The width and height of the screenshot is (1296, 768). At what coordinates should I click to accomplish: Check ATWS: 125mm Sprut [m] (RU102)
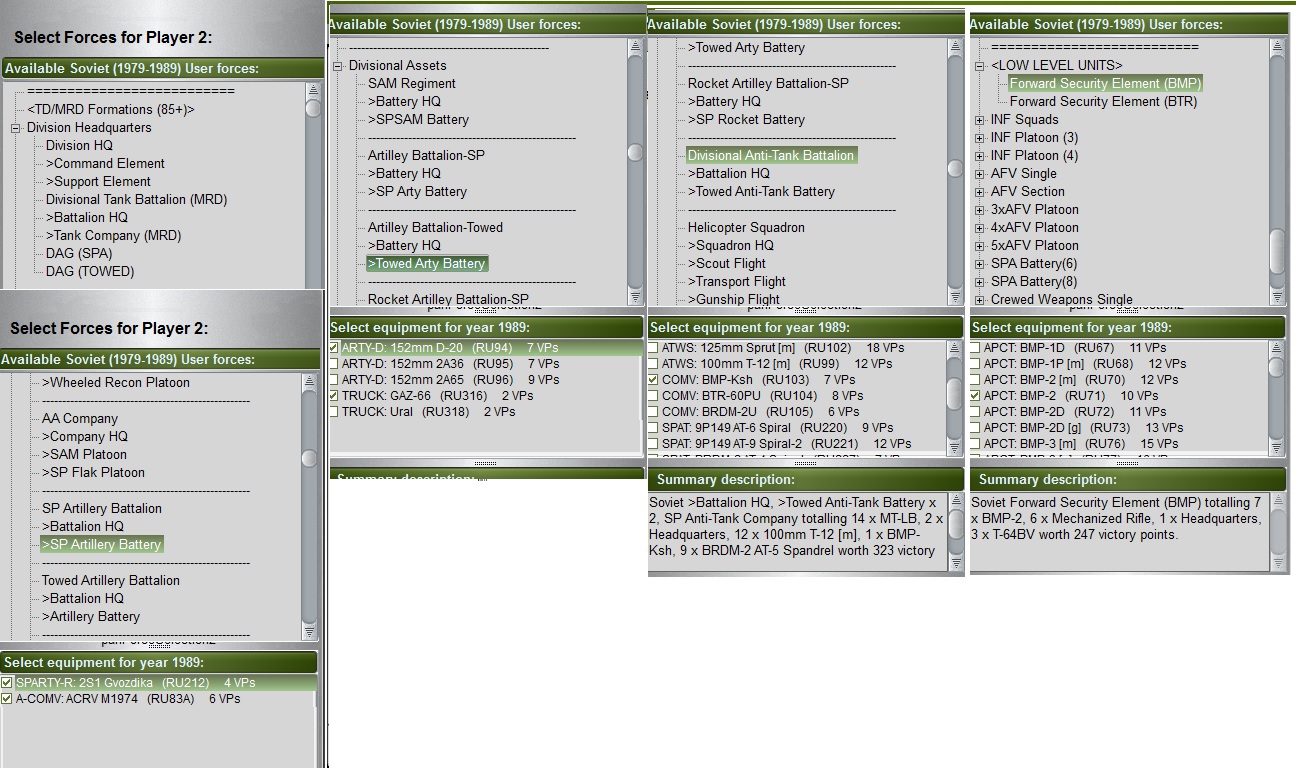coord(653,348)
